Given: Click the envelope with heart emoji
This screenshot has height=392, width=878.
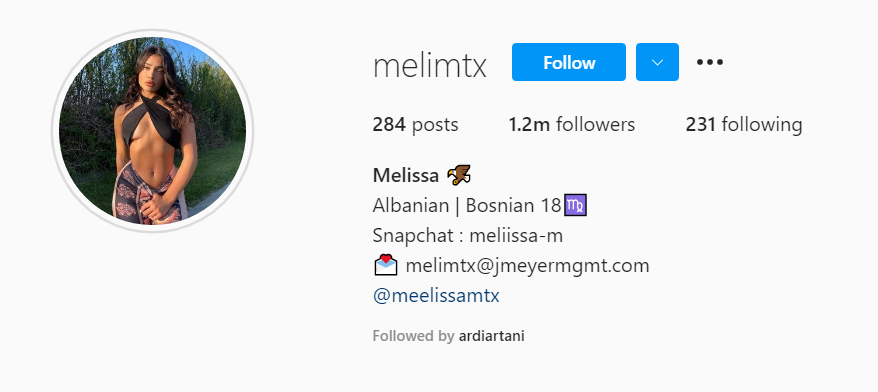Looking at the screenshot, I should pos(385,265).
